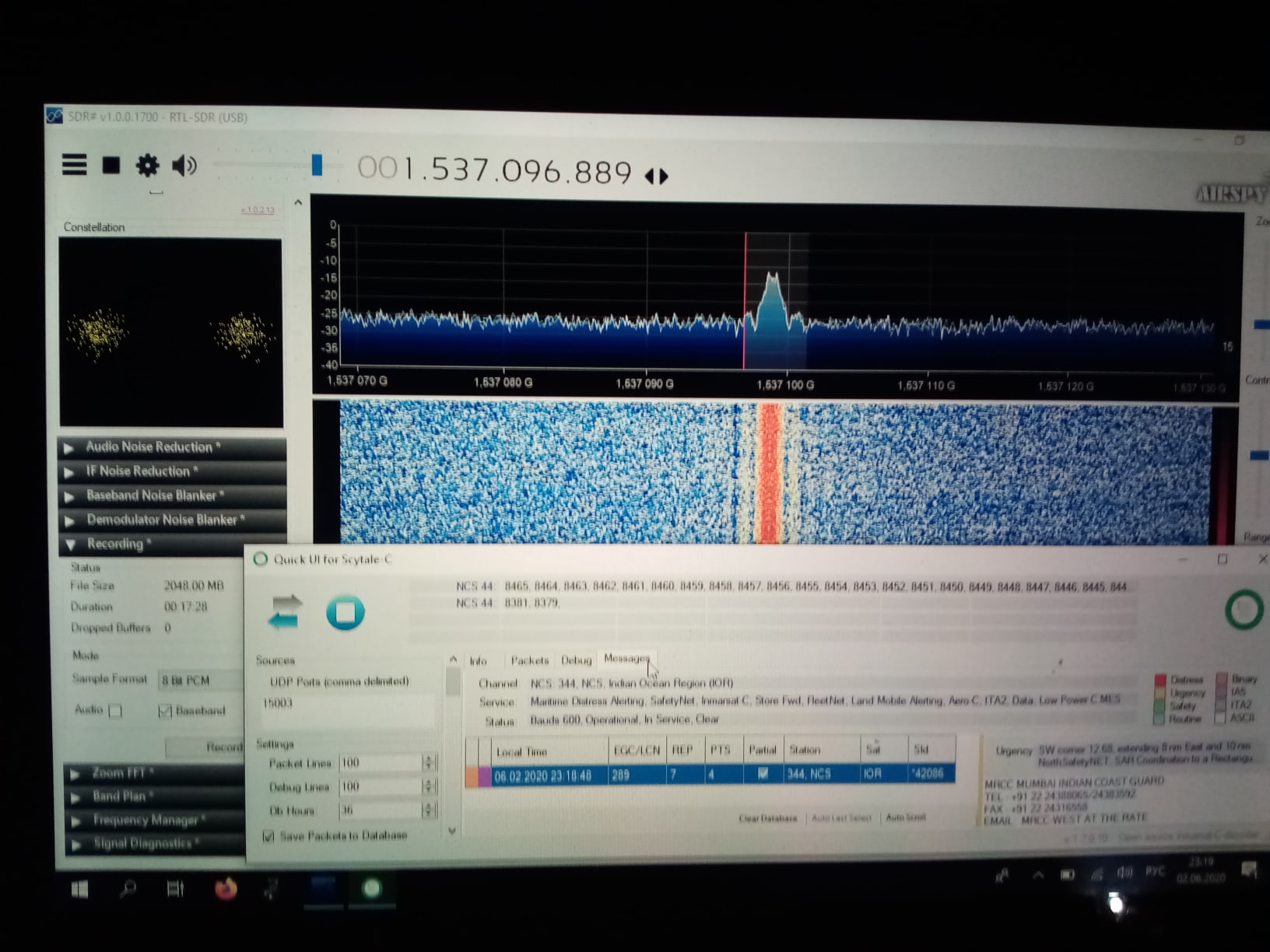Switch to the Packets tab
The width and height of the screenshot is (1270, 952).
[x=529, y=660]
